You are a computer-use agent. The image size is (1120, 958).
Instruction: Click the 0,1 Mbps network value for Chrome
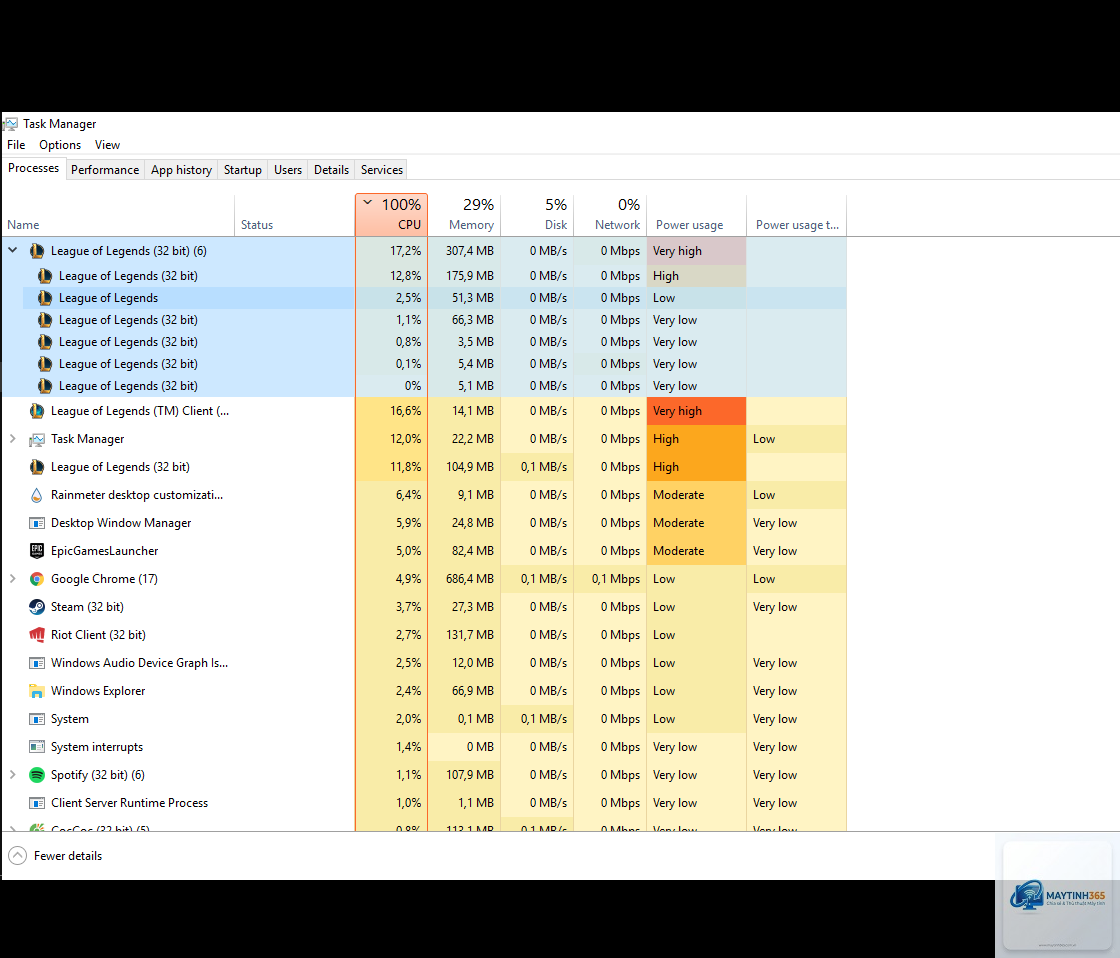click(x=616, y=579)
